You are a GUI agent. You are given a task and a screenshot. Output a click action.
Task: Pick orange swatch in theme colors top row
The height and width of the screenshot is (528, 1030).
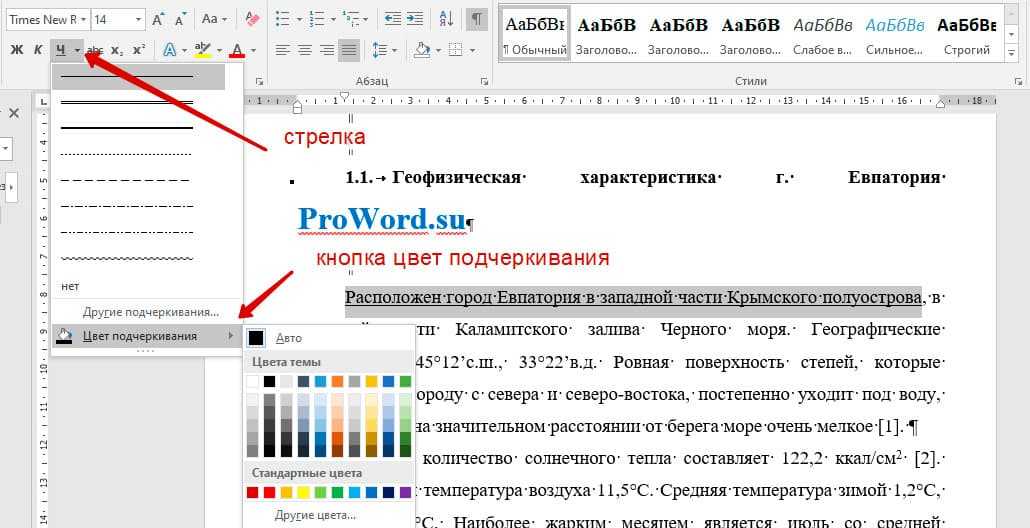[x=336, y=381]
